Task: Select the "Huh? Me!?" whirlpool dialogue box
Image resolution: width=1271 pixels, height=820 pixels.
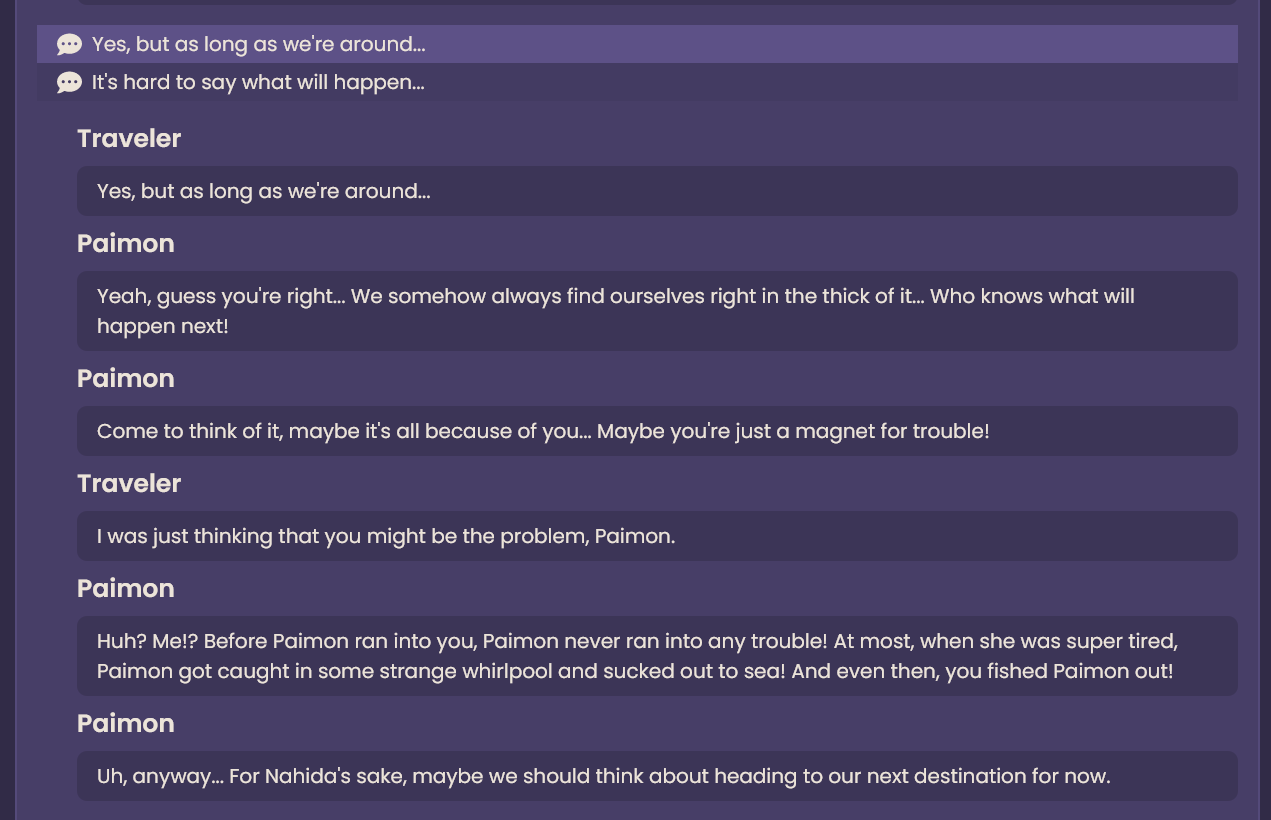Action: point(656,656)
